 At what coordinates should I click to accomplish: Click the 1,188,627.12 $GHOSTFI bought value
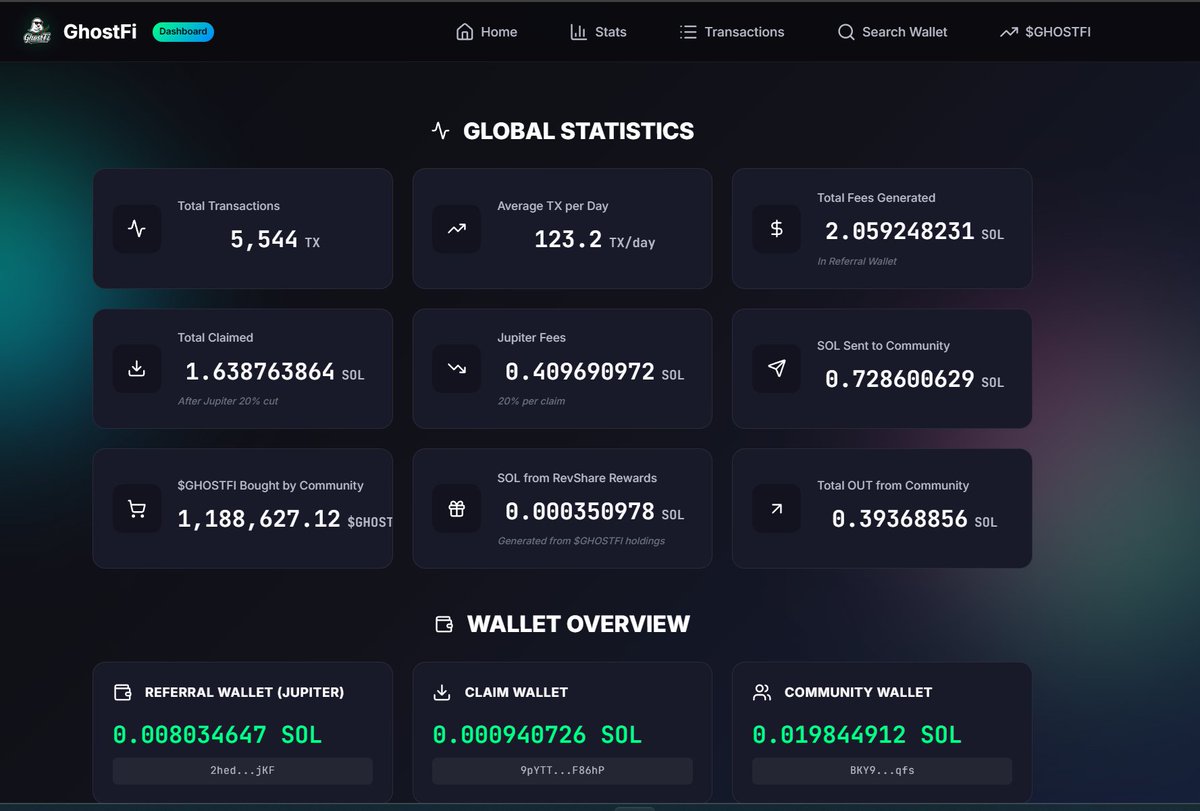(285, 519)
